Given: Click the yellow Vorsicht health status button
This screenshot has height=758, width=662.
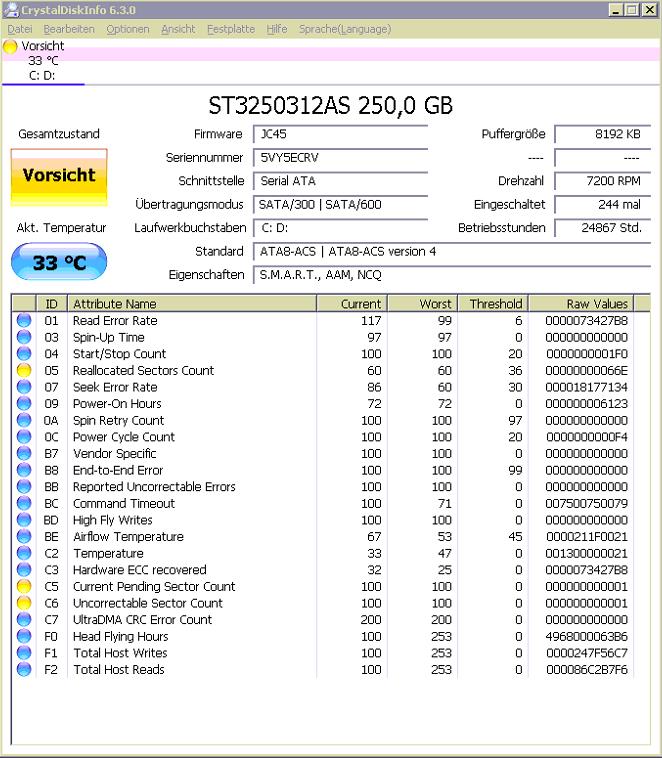Looking at the screenshot, I should (59, 177).
